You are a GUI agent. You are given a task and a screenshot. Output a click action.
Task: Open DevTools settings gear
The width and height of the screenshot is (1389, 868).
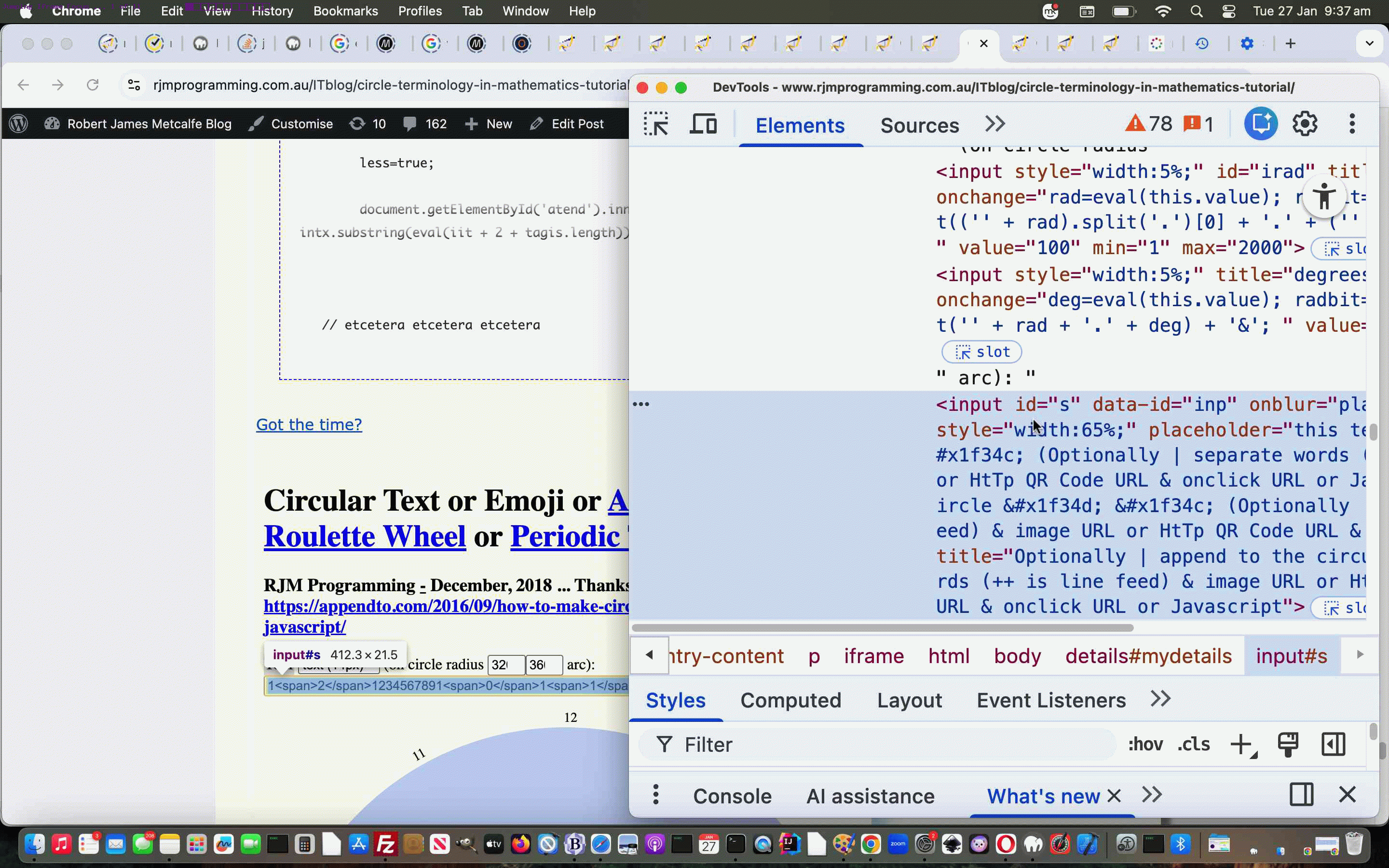click(x=1305, y=124)
